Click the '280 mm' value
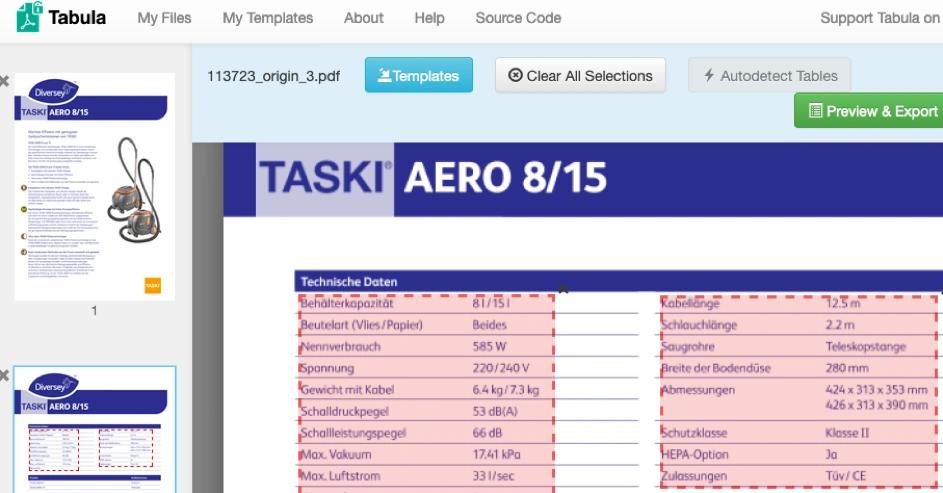 [x=848, y=368]
